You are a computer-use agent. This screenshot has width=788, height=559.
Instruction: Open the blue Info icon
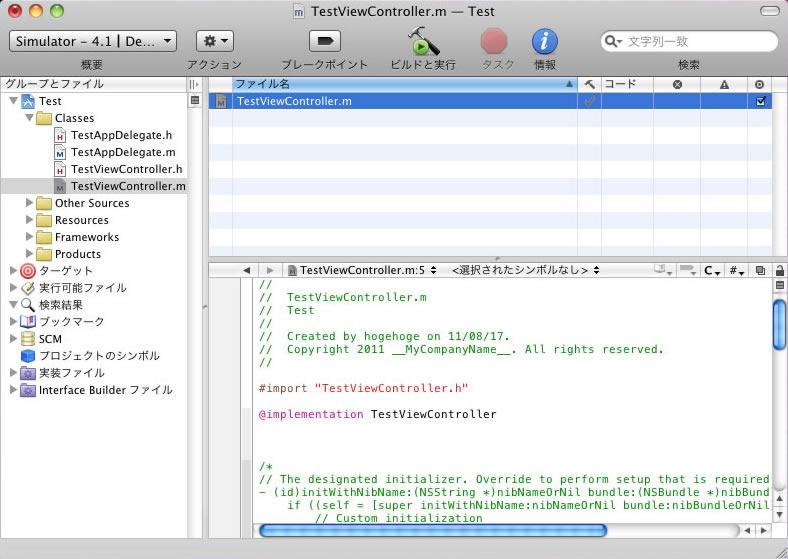pos(545,41)
